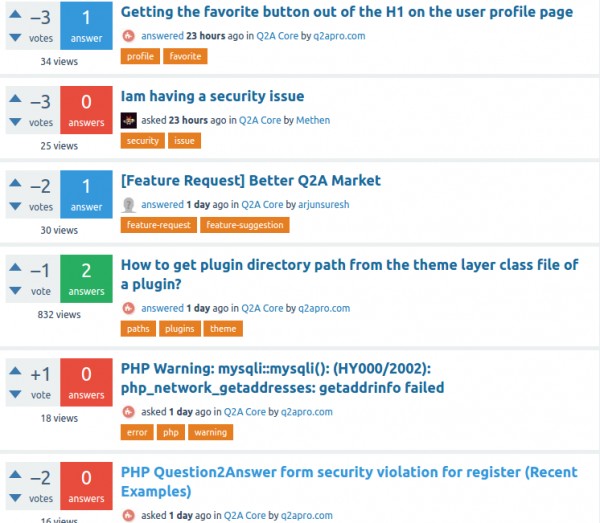Click arjunsuresh's avatar image
This screenshot has height=523, width=600.
coord(128,204)
